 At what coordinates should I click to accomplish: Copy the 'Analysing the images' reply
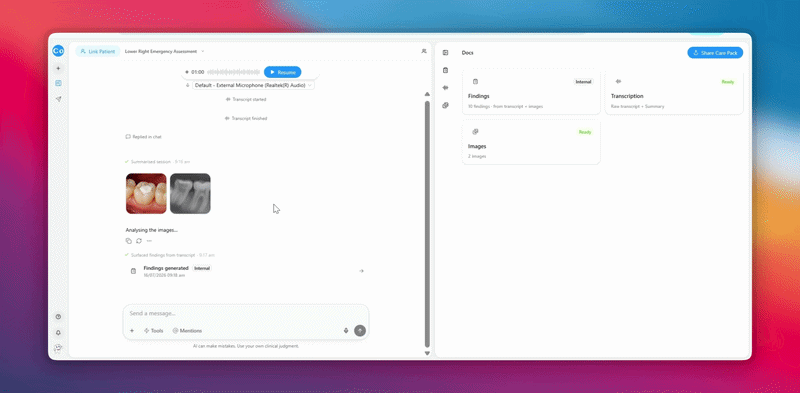pos(129,241)
